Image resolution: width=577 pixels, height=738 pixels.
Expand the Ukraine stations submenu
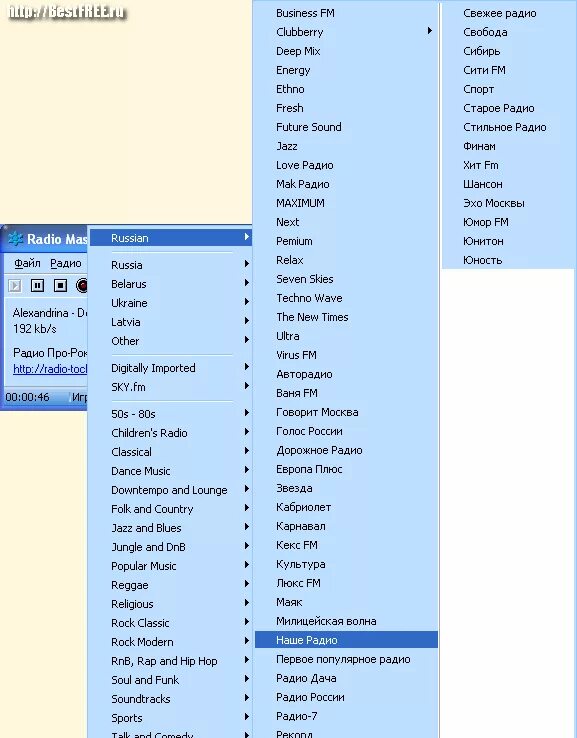tap(171, 303)
